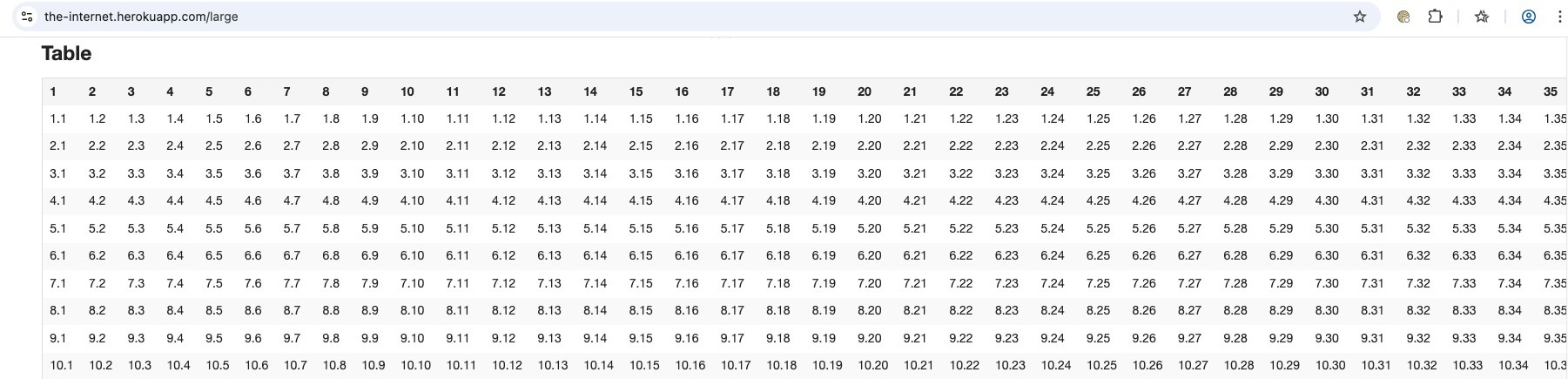
Task: Select column header 10
Action: 407,91
